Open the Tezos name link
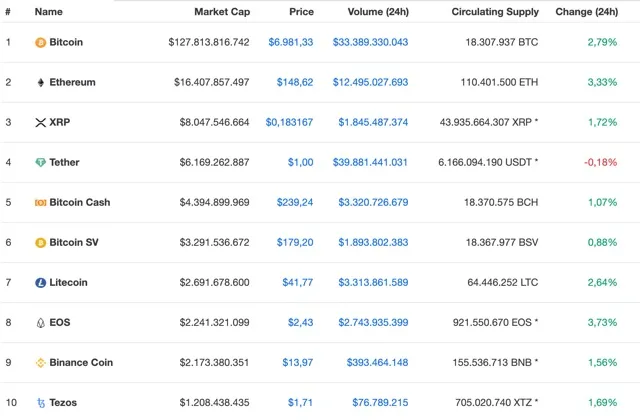Screen dimensions: 640x420 pos(63,402)
